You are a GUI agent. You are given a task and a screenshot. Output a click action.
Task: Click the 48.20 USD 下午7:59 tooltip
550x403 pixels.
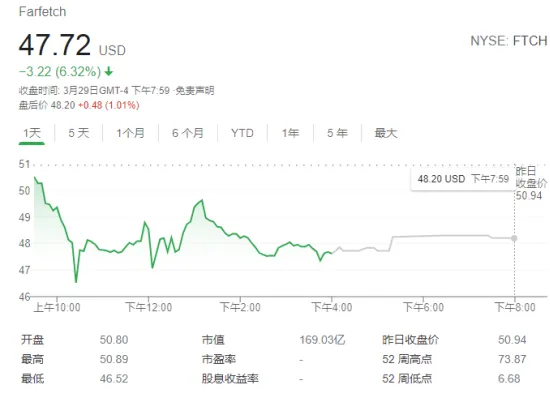pyautogui.click(x=463, y=179)
